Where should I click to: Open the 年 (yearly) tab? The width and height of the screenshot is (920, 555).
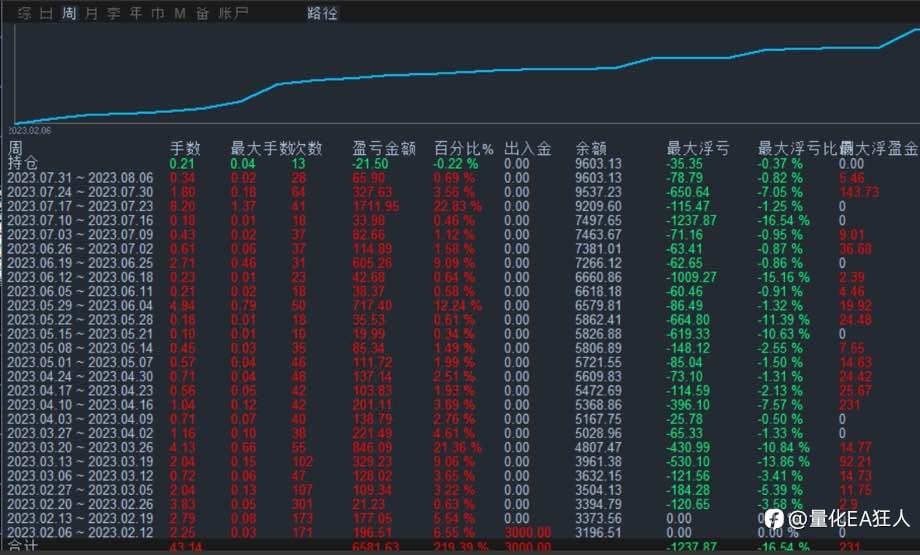point(136,13)
